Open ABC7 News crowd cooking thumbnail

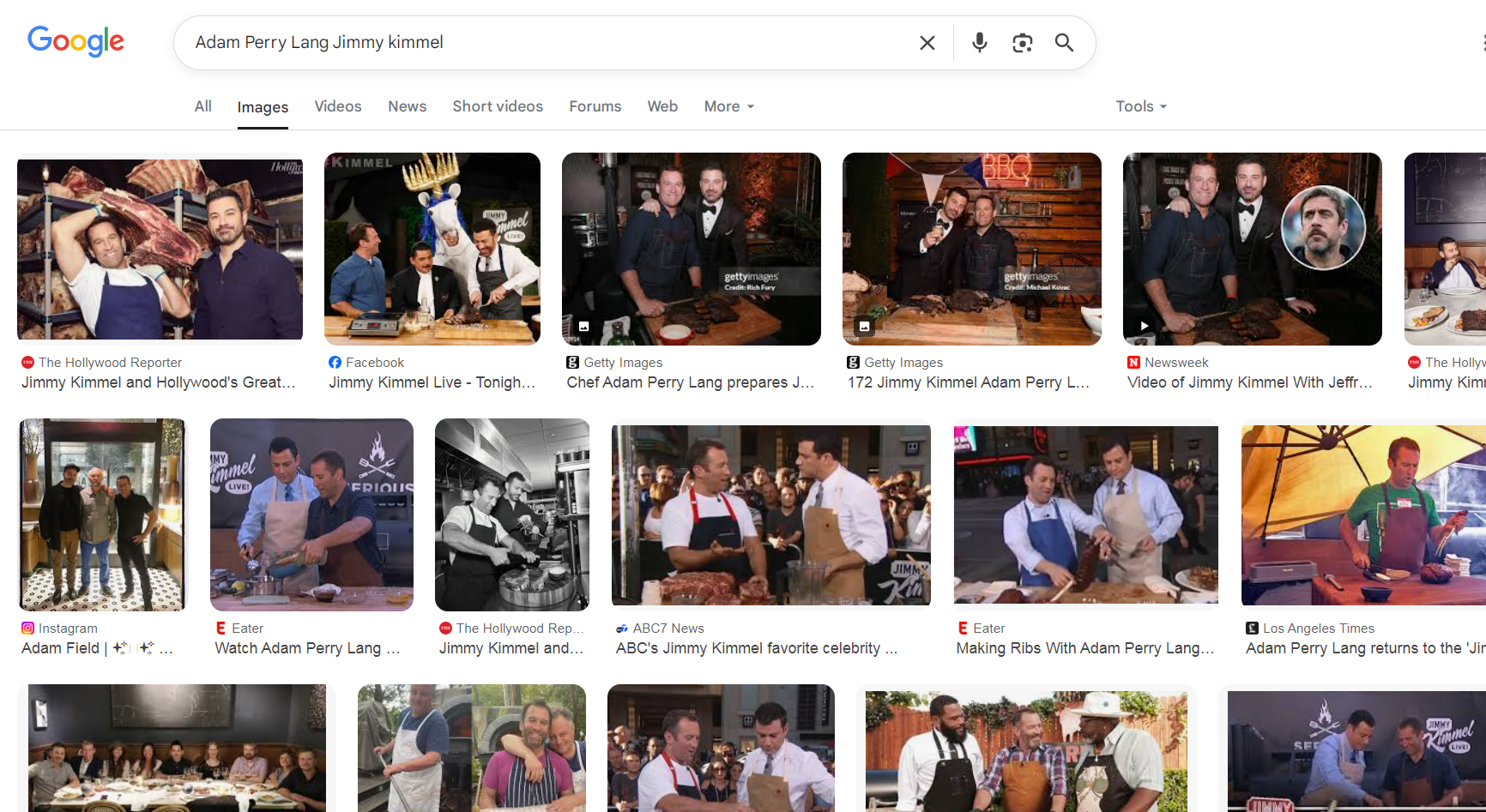pos(771,514)
